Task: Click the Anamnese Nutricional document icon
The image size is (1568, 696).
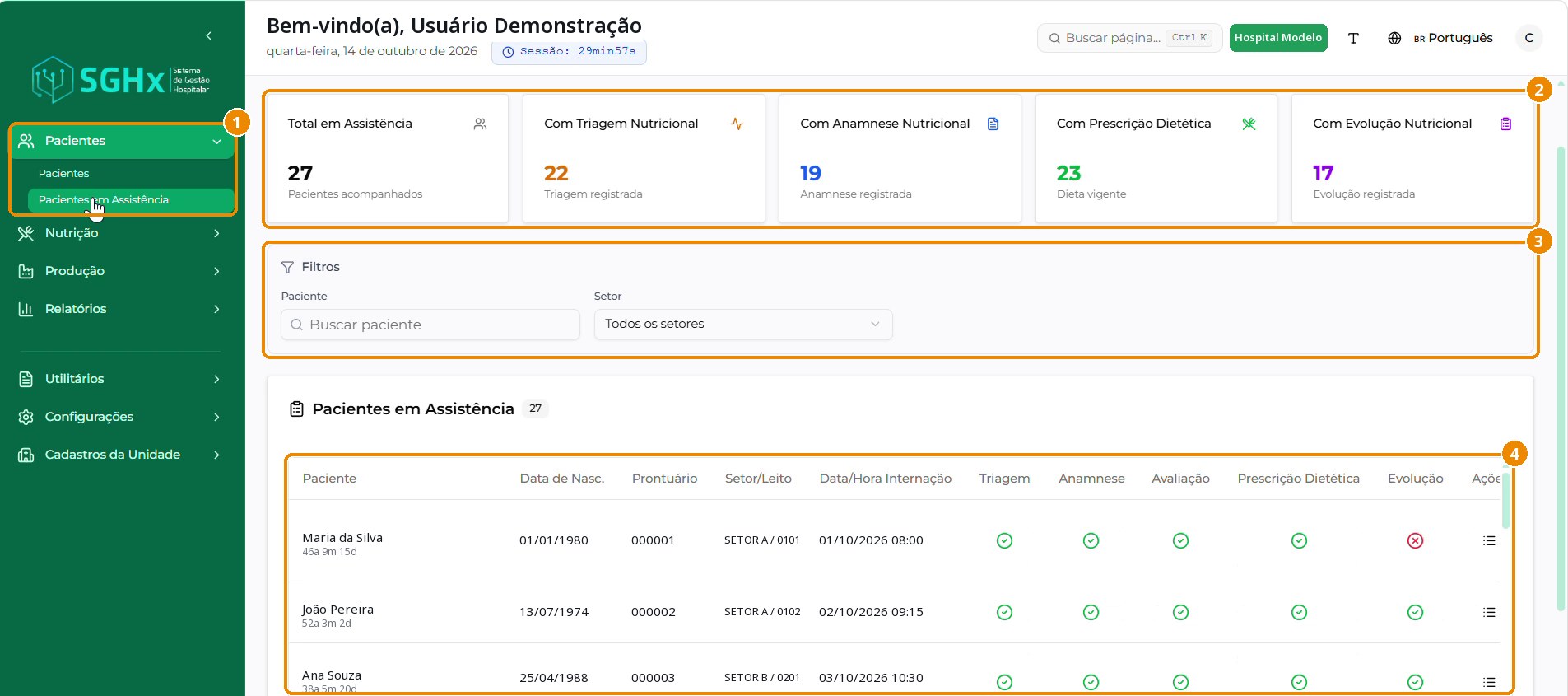Action: tap(993, 124)
